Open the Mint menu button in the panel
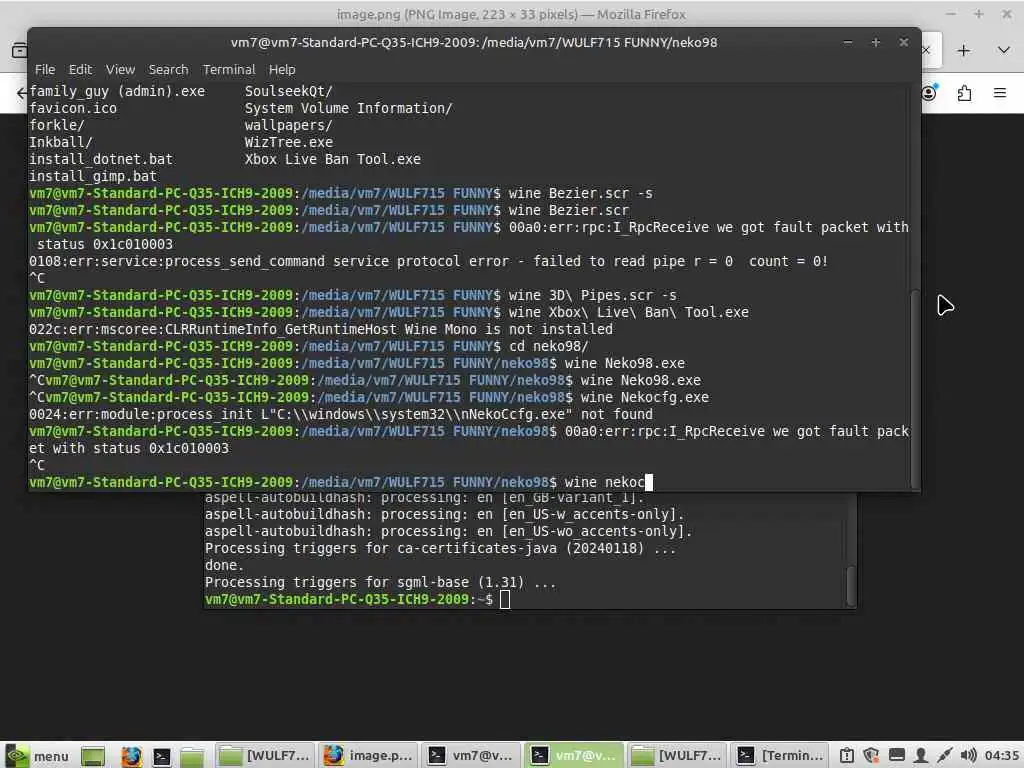Screen dimensions: 1024x768 (x=37, y=756)
